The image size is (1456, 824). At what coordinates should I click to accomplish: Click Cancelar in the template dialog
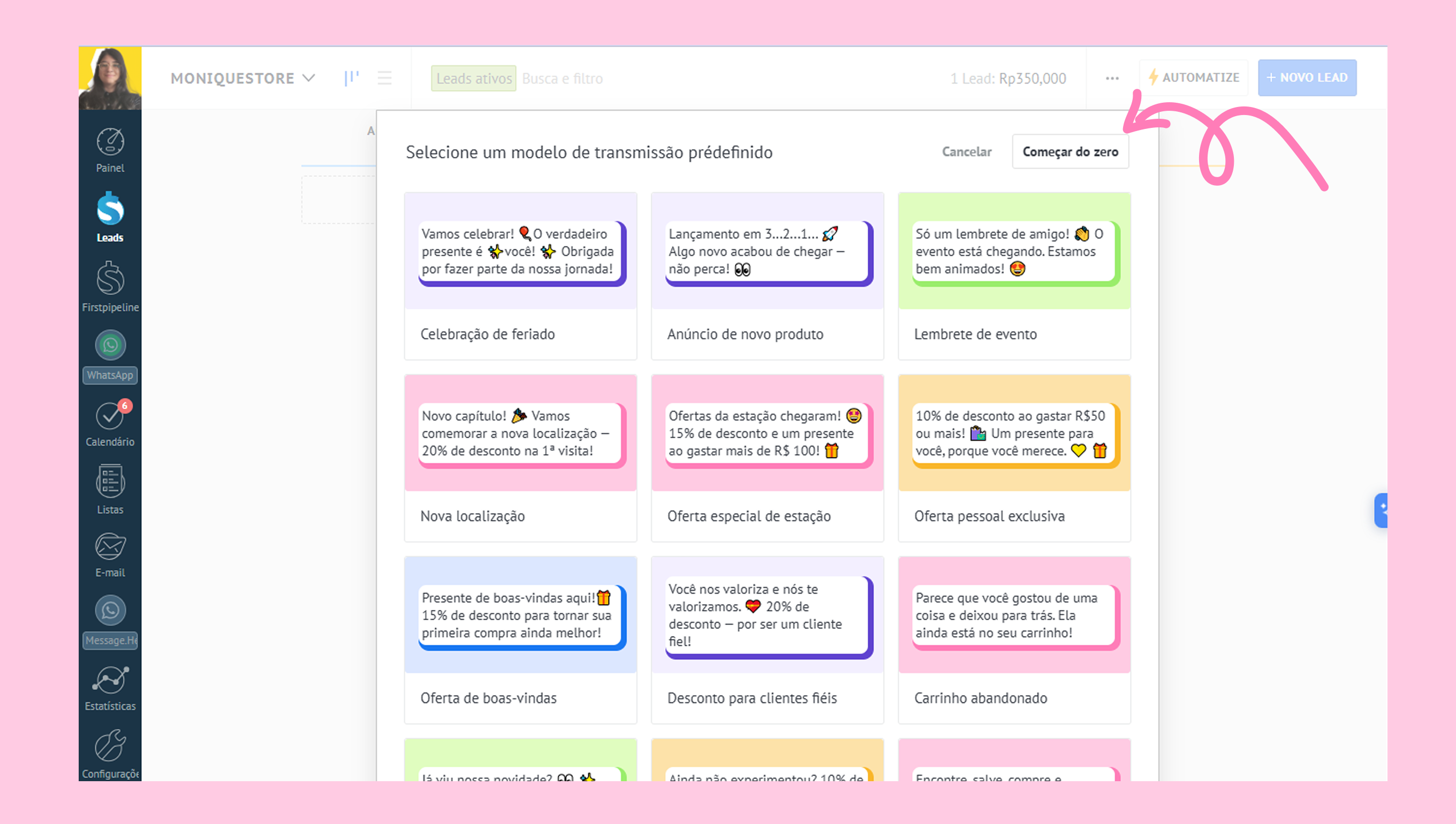click(x=966, y=151)
